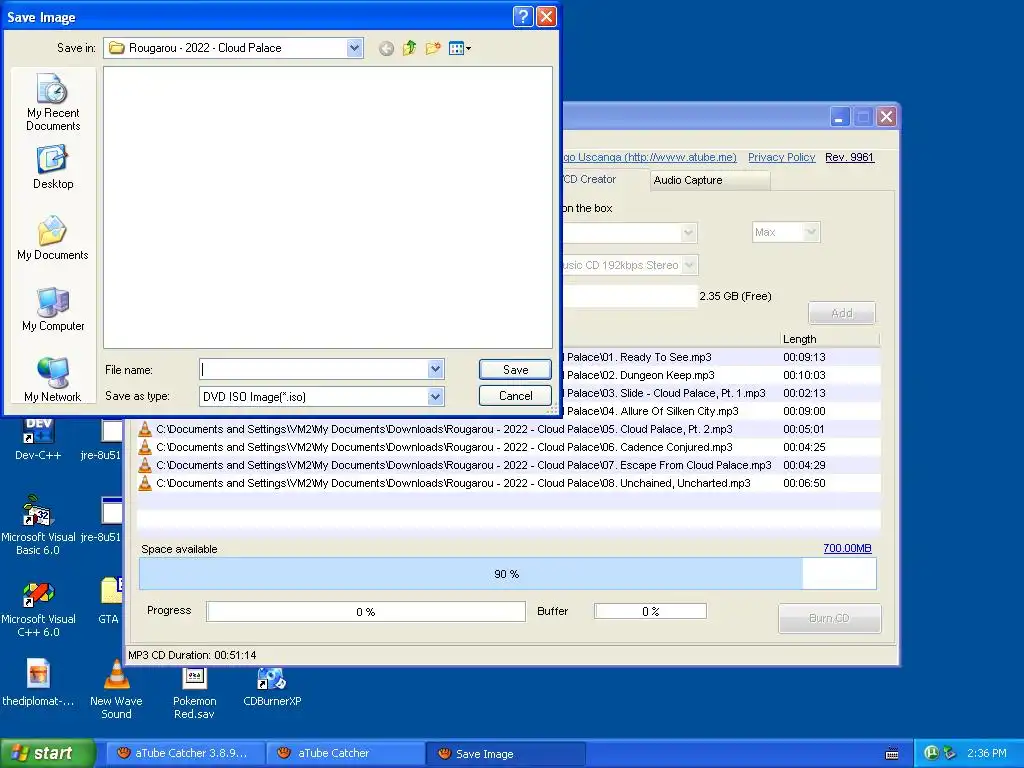
Task: Click length value 00:06:50
Action: (804, 483)
